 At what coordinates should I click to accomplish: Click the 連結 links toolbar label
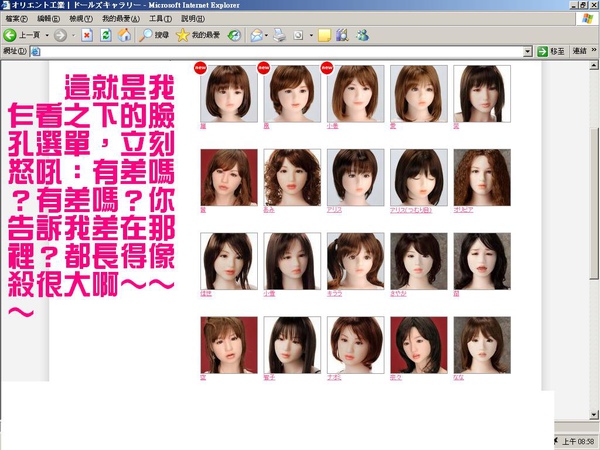[579, 51]
